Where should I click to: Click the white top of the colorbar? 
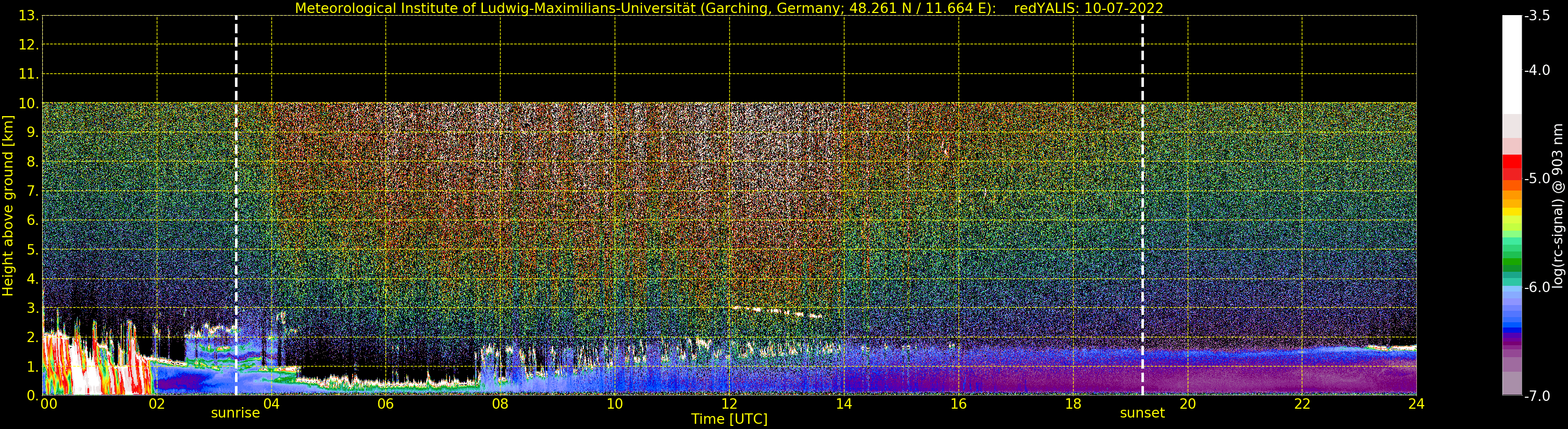[1512, 64]
